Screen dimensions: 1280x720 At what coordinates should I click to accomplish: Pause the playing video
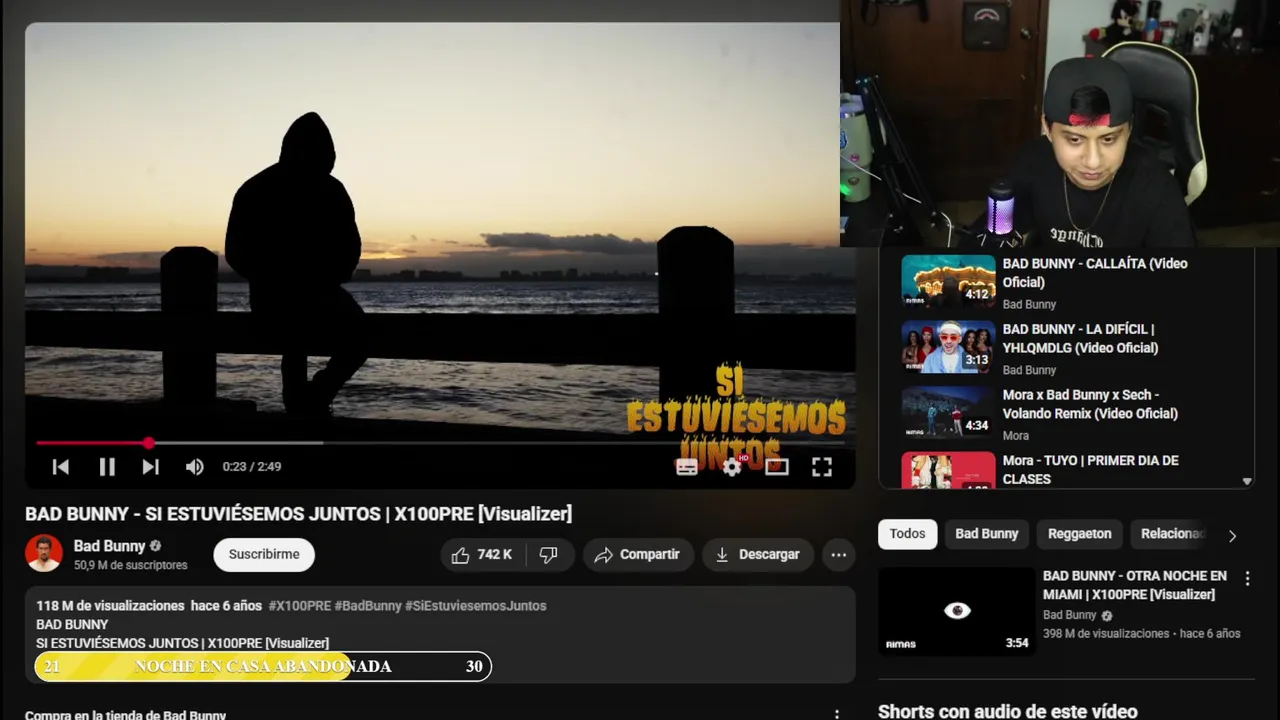pyautogui.click(x=107, y=467)
